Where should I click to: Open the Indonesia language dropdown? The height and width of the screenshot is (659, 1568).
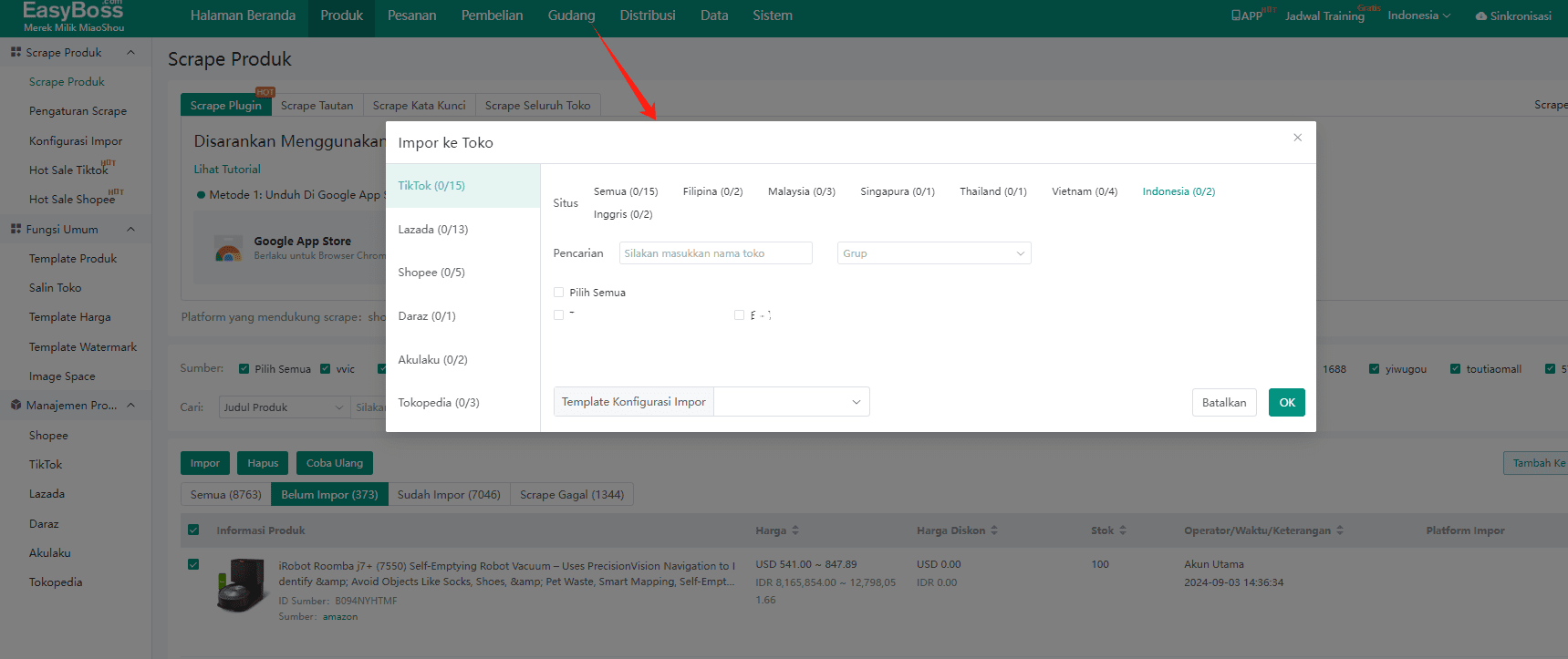1418,15
